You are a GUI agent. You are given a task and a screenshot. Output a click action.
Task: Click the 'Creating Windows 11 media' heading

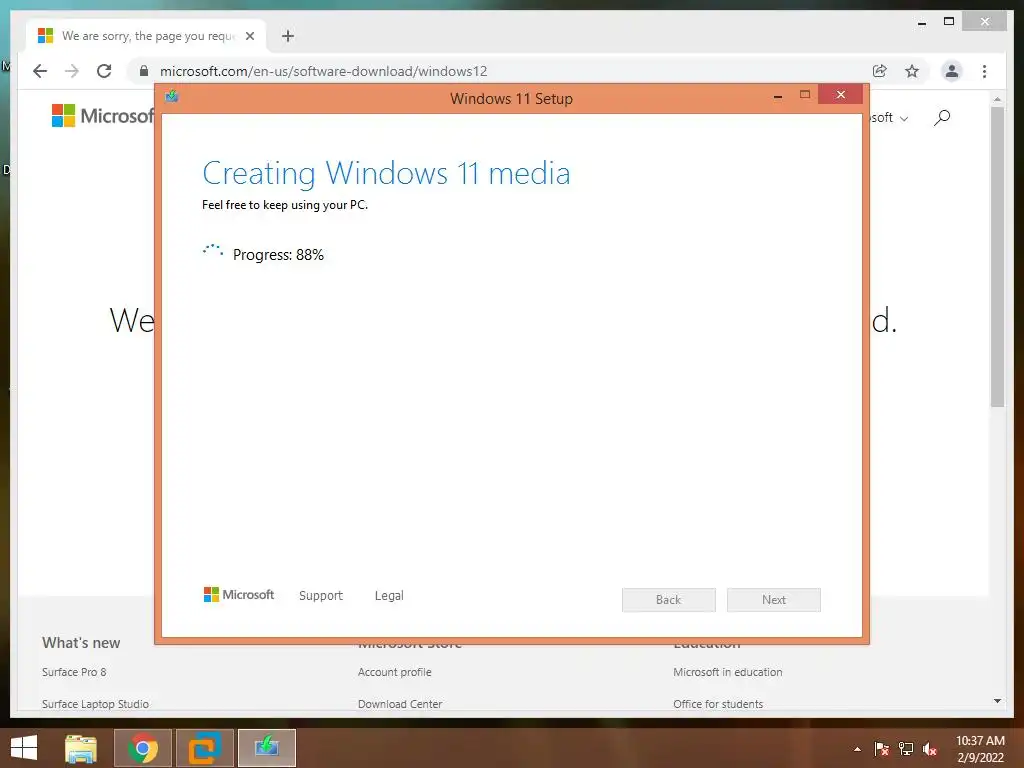(x=386, y=174)
